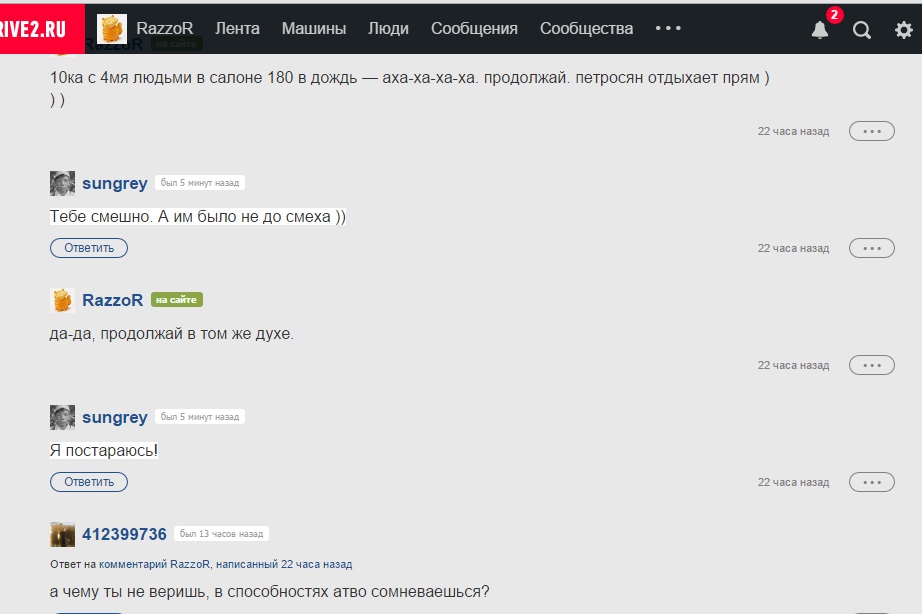Click sungrey's avatar above 'Тебе смешно' comment
Screen dimensions: 922x614
[62, 183]
